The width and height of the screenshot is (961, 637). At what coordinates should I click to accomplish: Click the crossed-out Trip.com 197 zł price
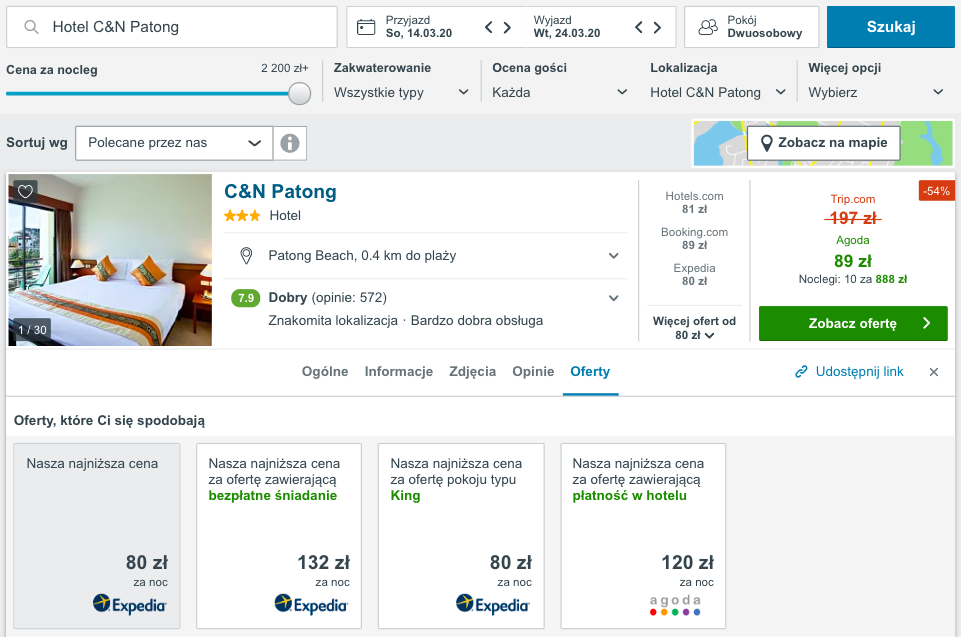[x=853, y=218]
